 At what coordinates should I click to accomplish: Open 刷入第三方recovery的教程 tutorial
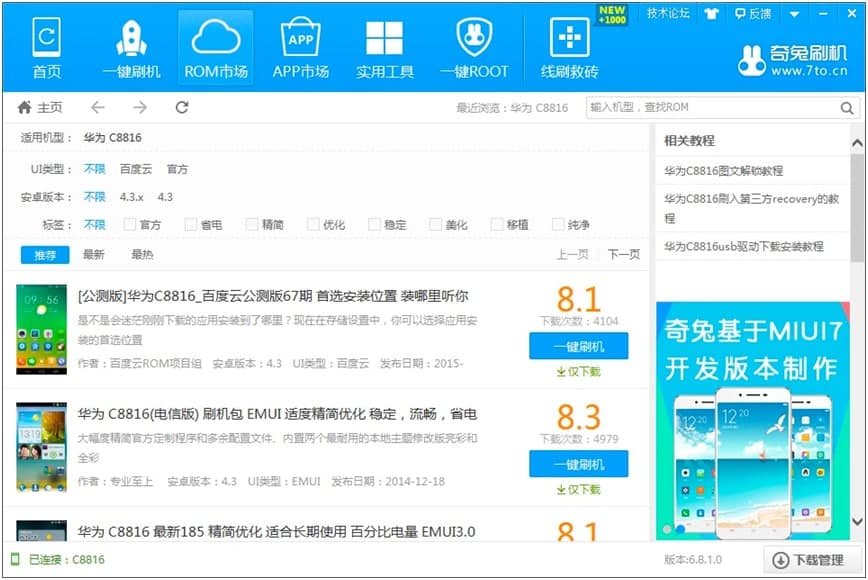click(x=752, y=208)
